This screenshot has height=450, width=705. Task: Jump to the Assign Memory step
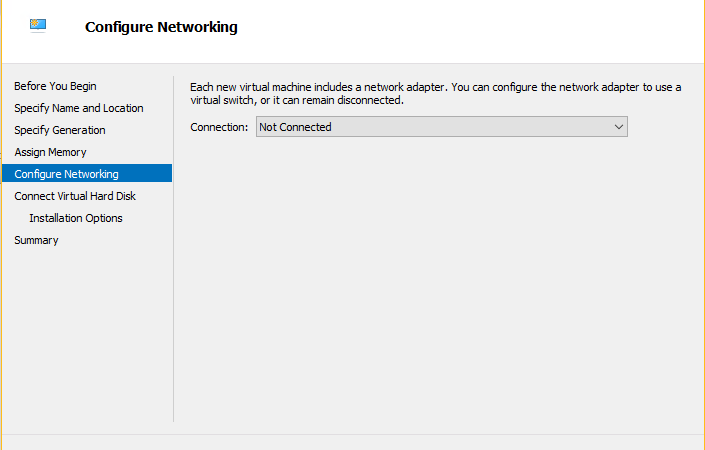click(x=50, y=152)
